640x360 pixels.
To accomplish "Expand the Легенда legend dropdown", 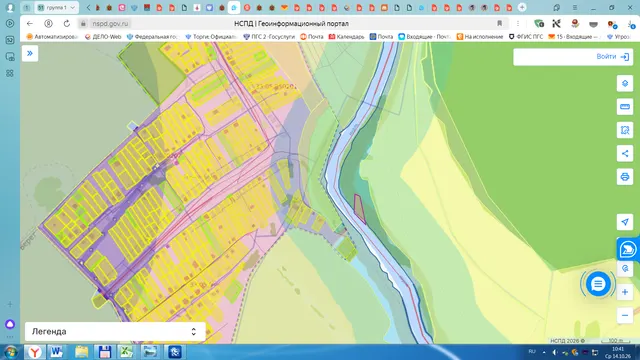I will [x=115, y=331].
